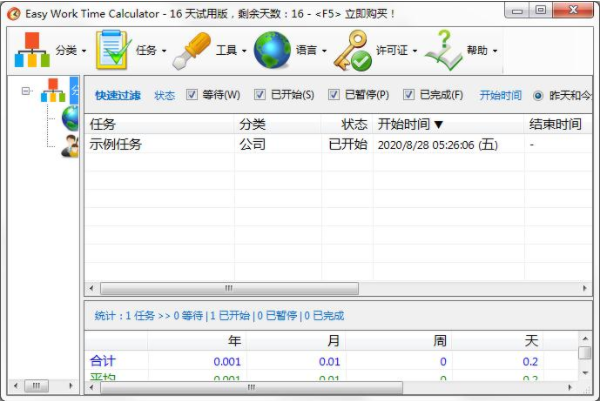The height and width of the screenshot is (401, 600).
Task: Click the 许可证 key toolbar icon
Action: (x=352, y=51)
